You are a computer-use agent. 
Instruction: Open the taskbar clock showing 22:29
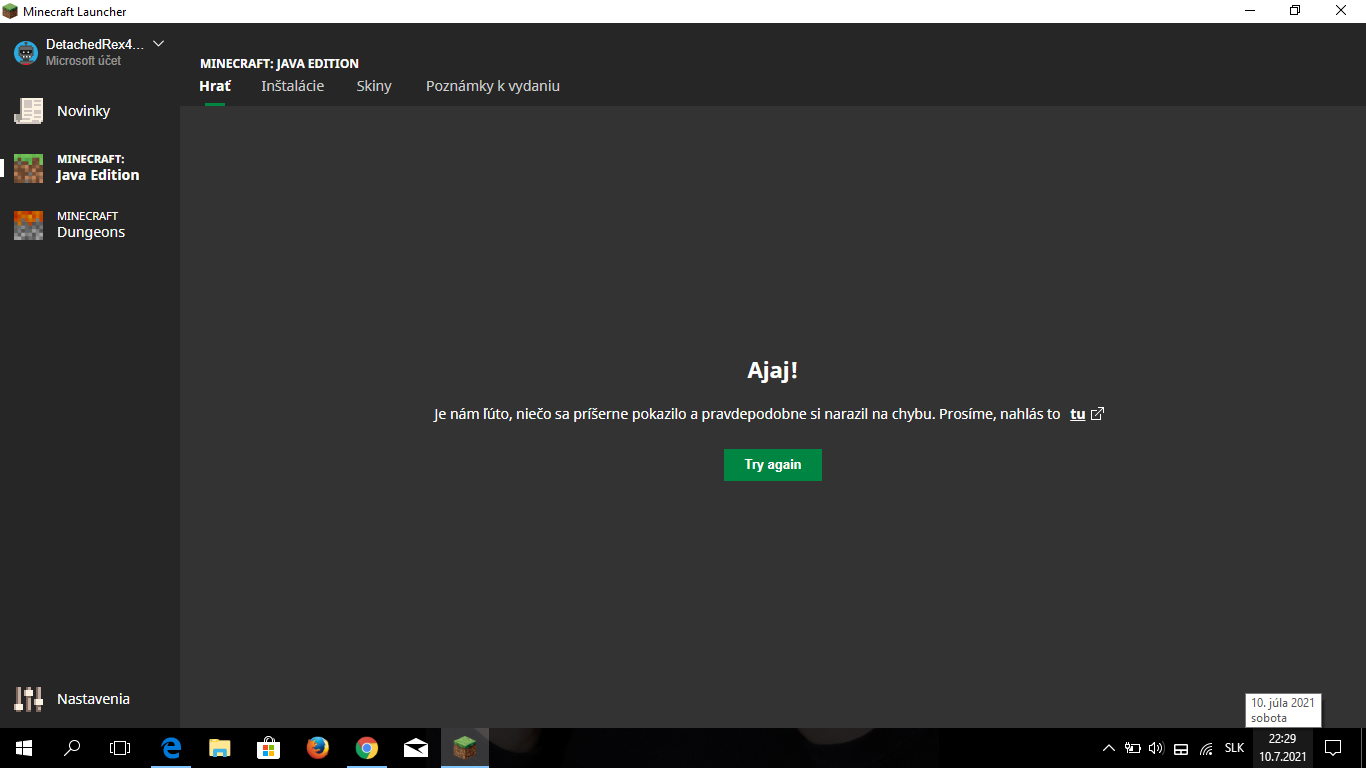click(1282, 748)
